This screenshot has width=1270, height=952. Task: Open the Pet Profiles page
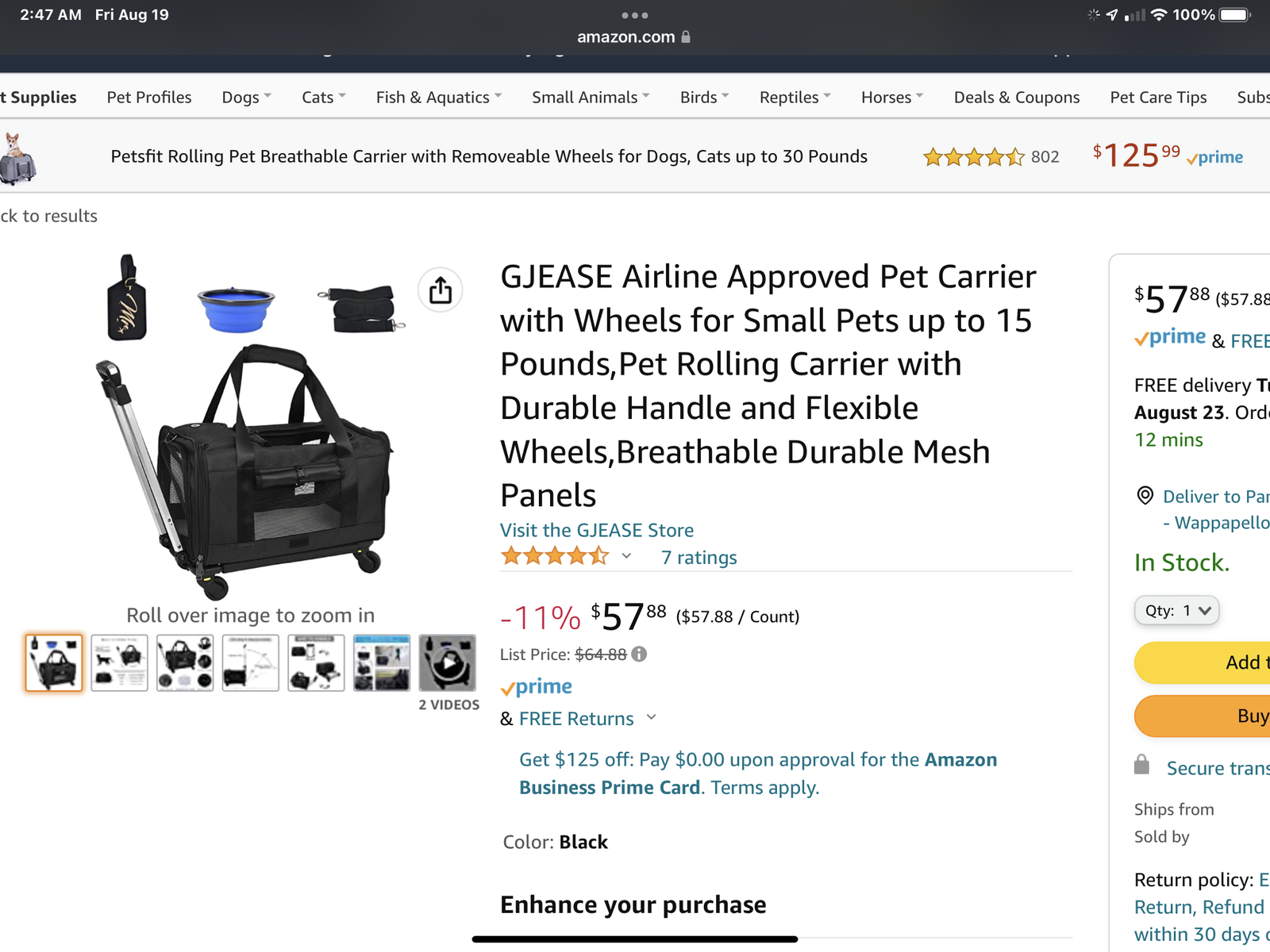click(149, 98)
